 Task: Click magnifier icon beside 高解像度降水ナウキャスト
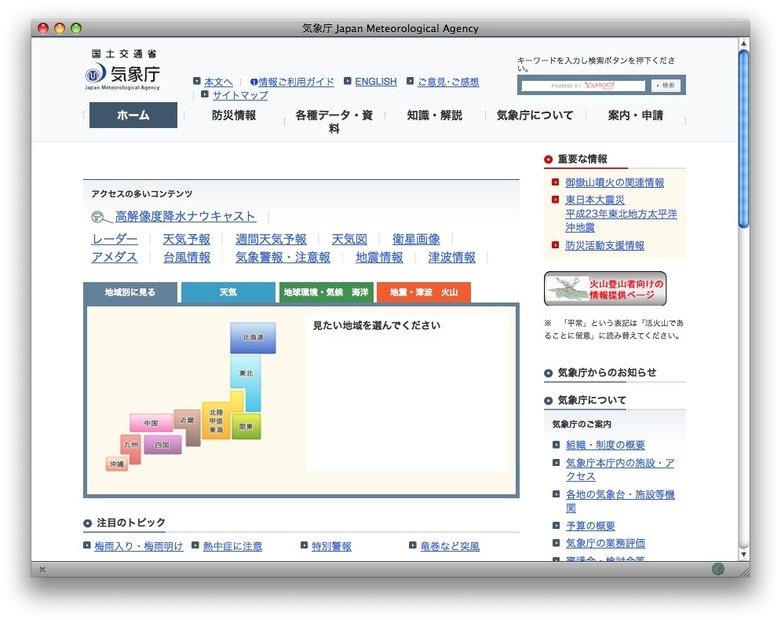101,217
